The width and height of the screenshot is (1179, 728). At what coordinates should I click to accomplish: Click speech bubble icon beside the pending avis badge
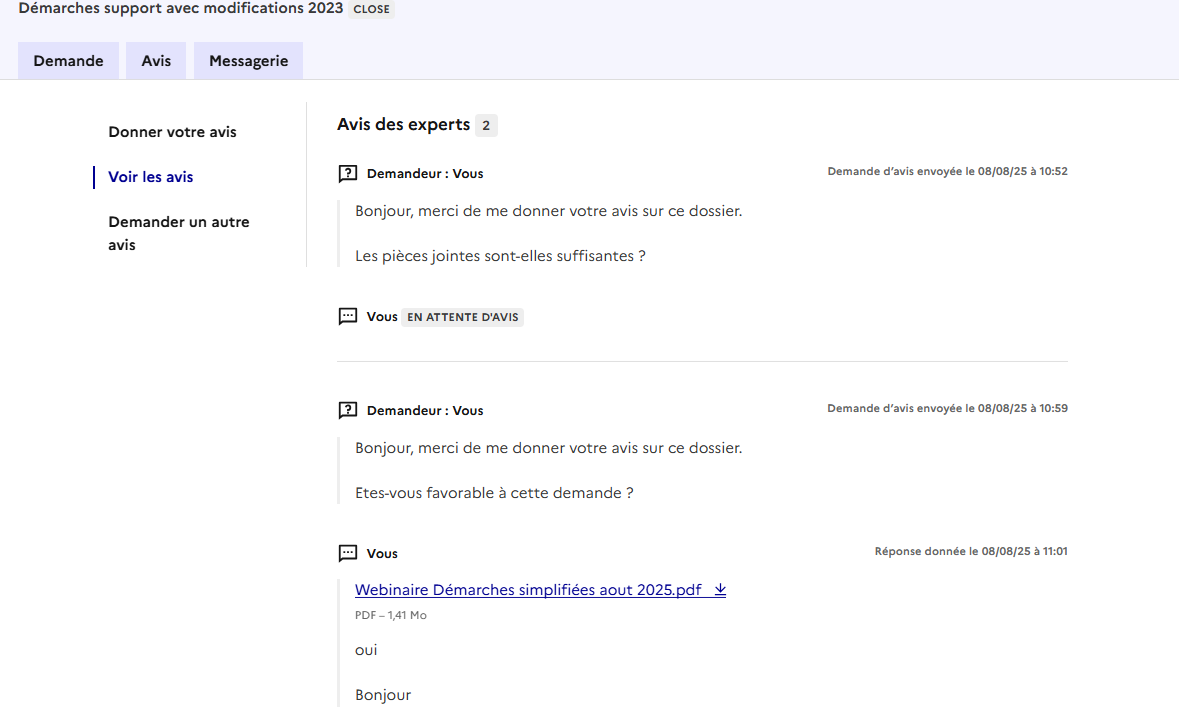pos(348,317)
